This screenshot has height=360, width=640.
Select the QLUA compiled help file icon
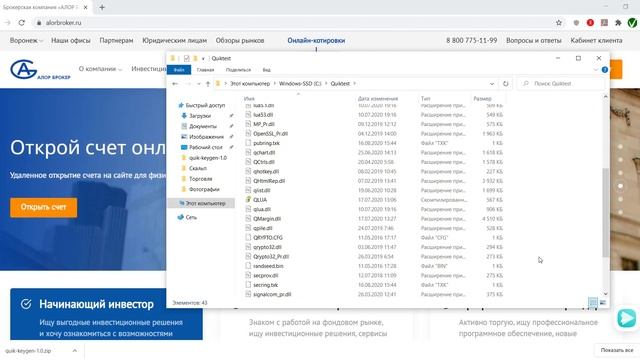(x=248, y=200)
